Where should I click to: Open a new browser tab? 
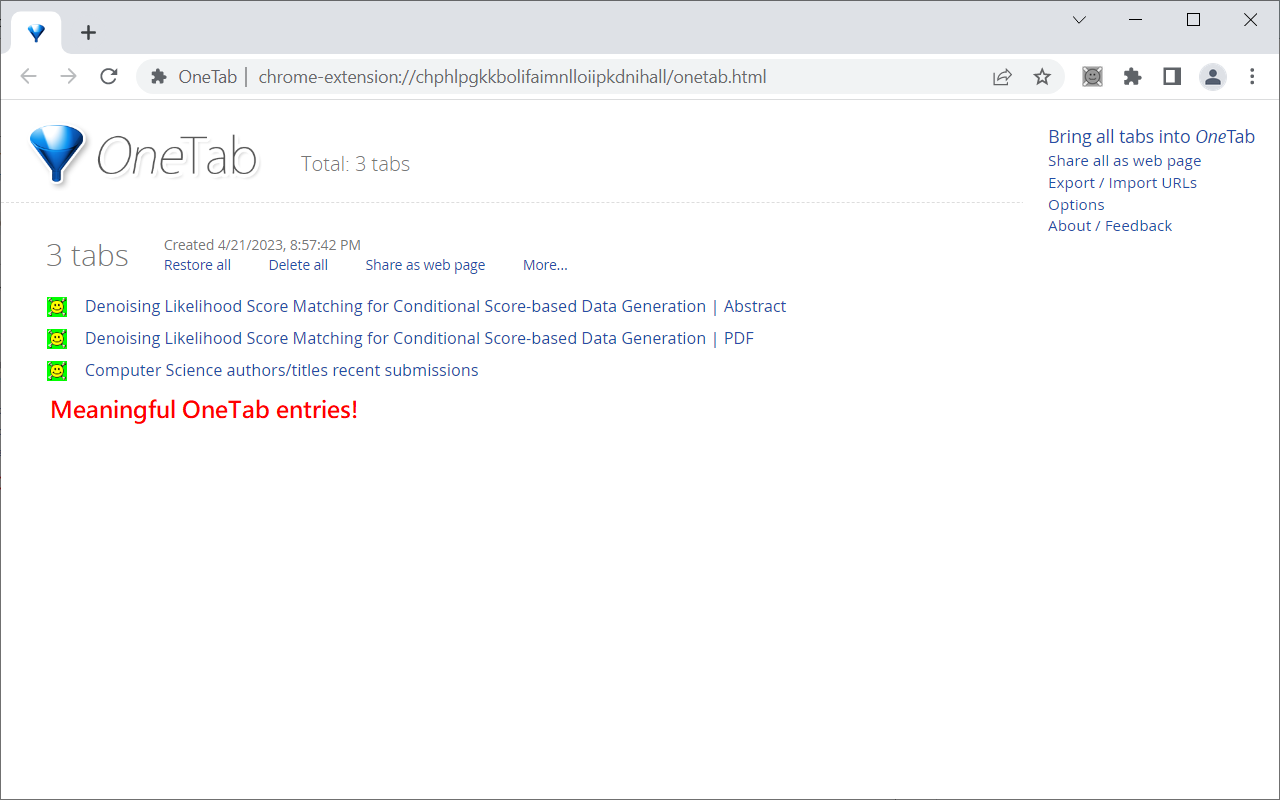point(88,33)
